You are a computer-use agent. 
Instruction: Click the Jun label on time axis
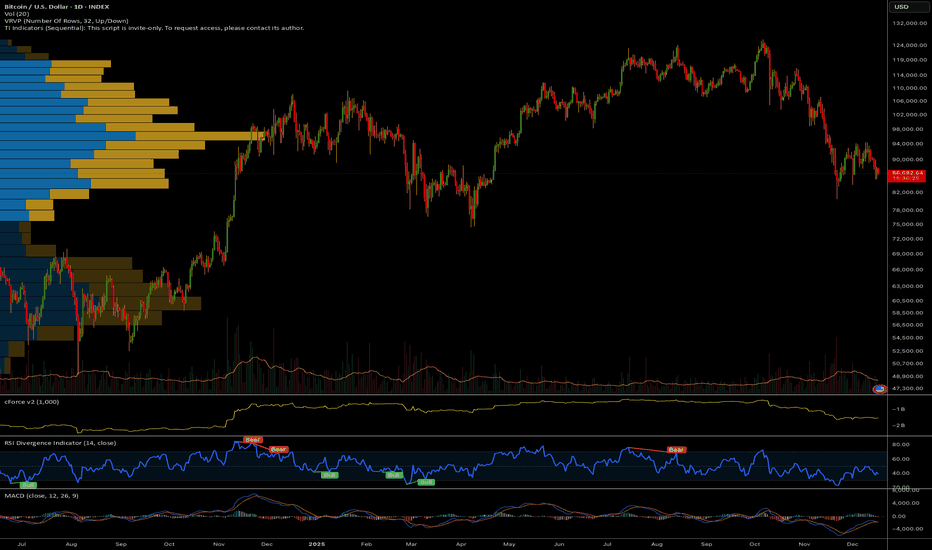pos(559,544)
